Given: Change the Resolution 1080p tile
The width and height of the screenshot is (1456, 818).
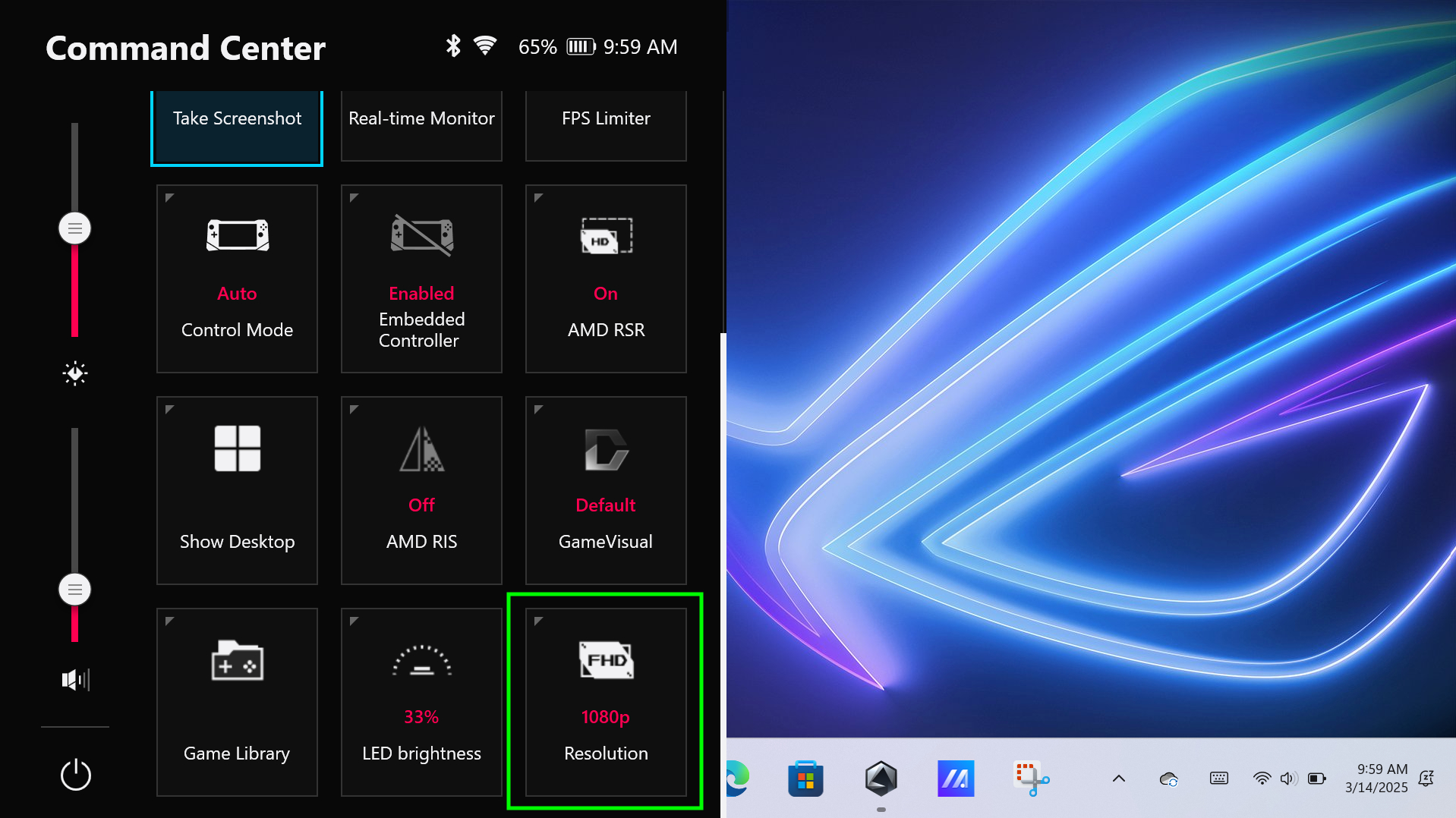Looking at the screenshot, I should pos(606,702).
